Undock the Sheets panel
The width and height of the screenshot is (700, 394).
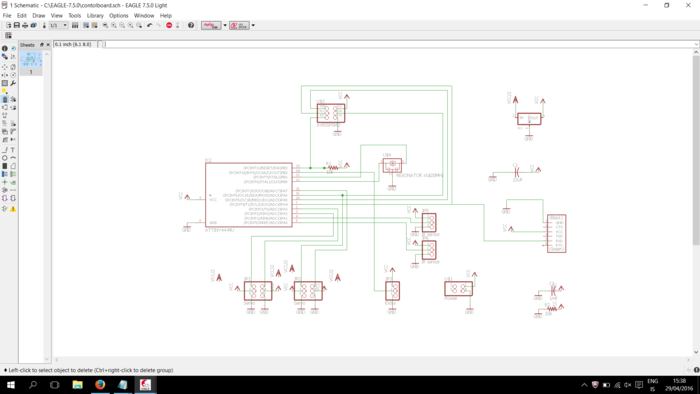[x=42, y=45]
